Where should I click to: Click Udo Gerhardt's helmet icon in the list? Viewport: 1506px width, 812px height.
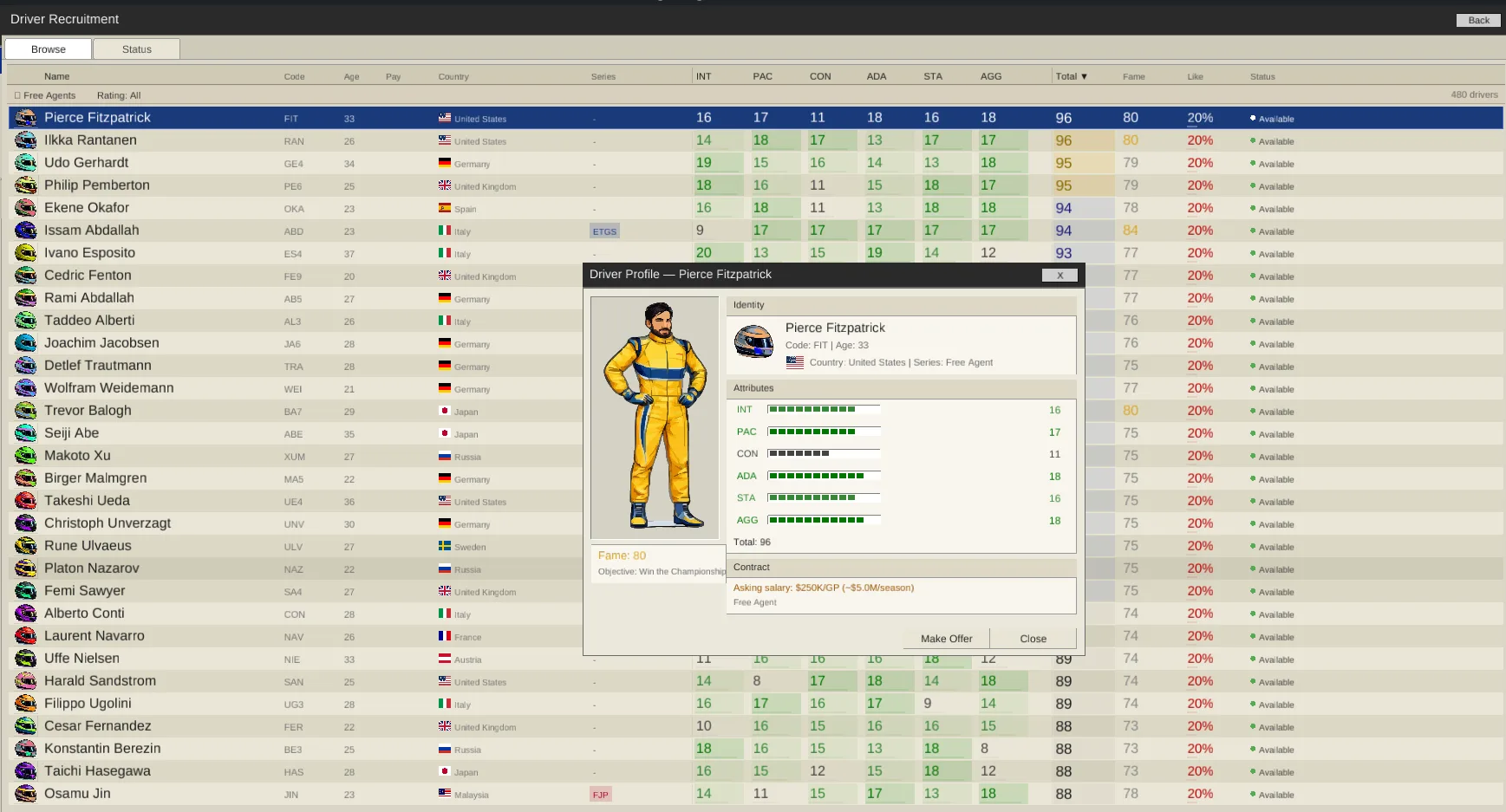coord(24,163)
